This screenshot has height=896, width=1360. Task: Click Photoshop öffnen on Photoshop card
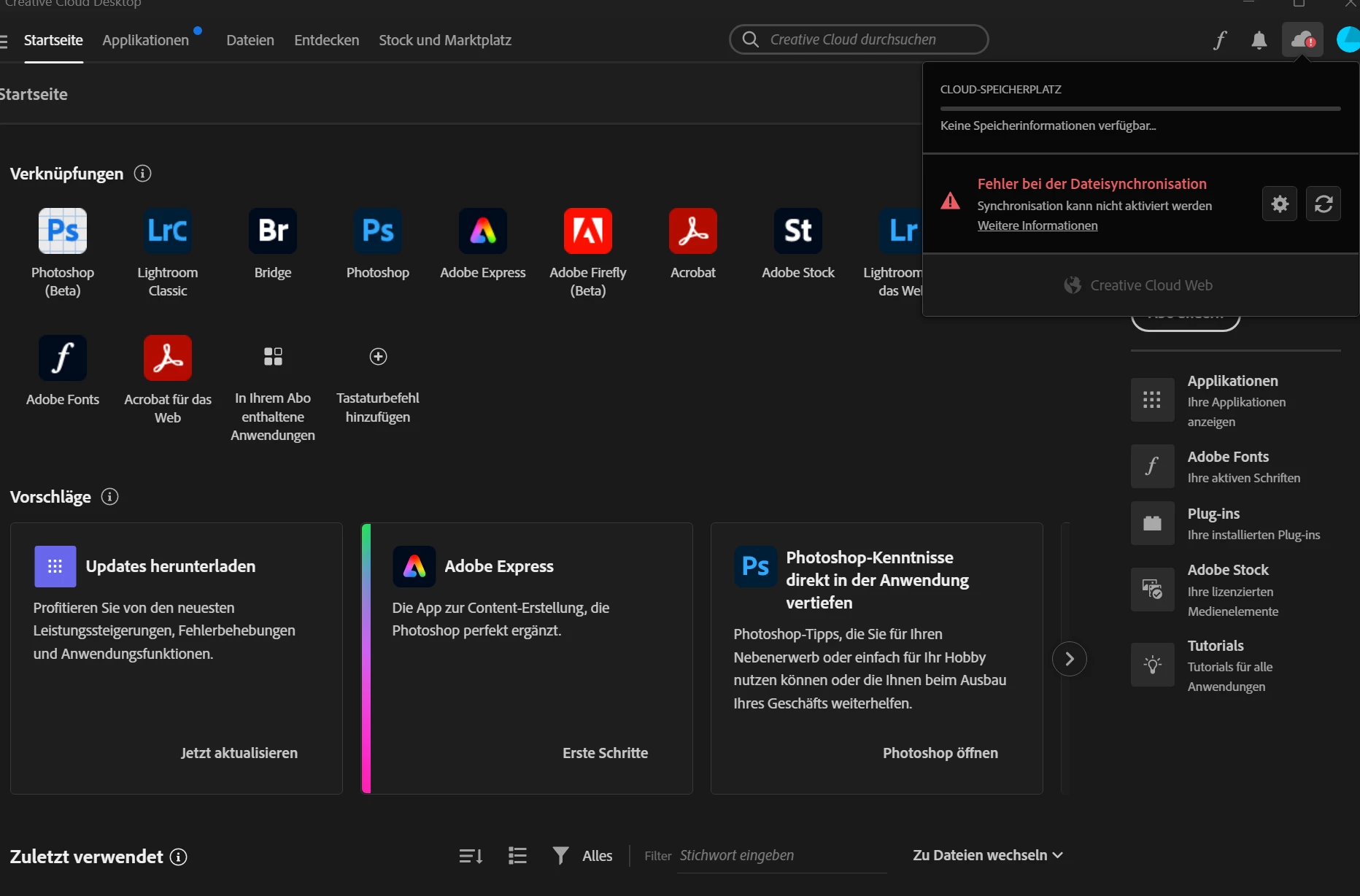pos(940,753)
